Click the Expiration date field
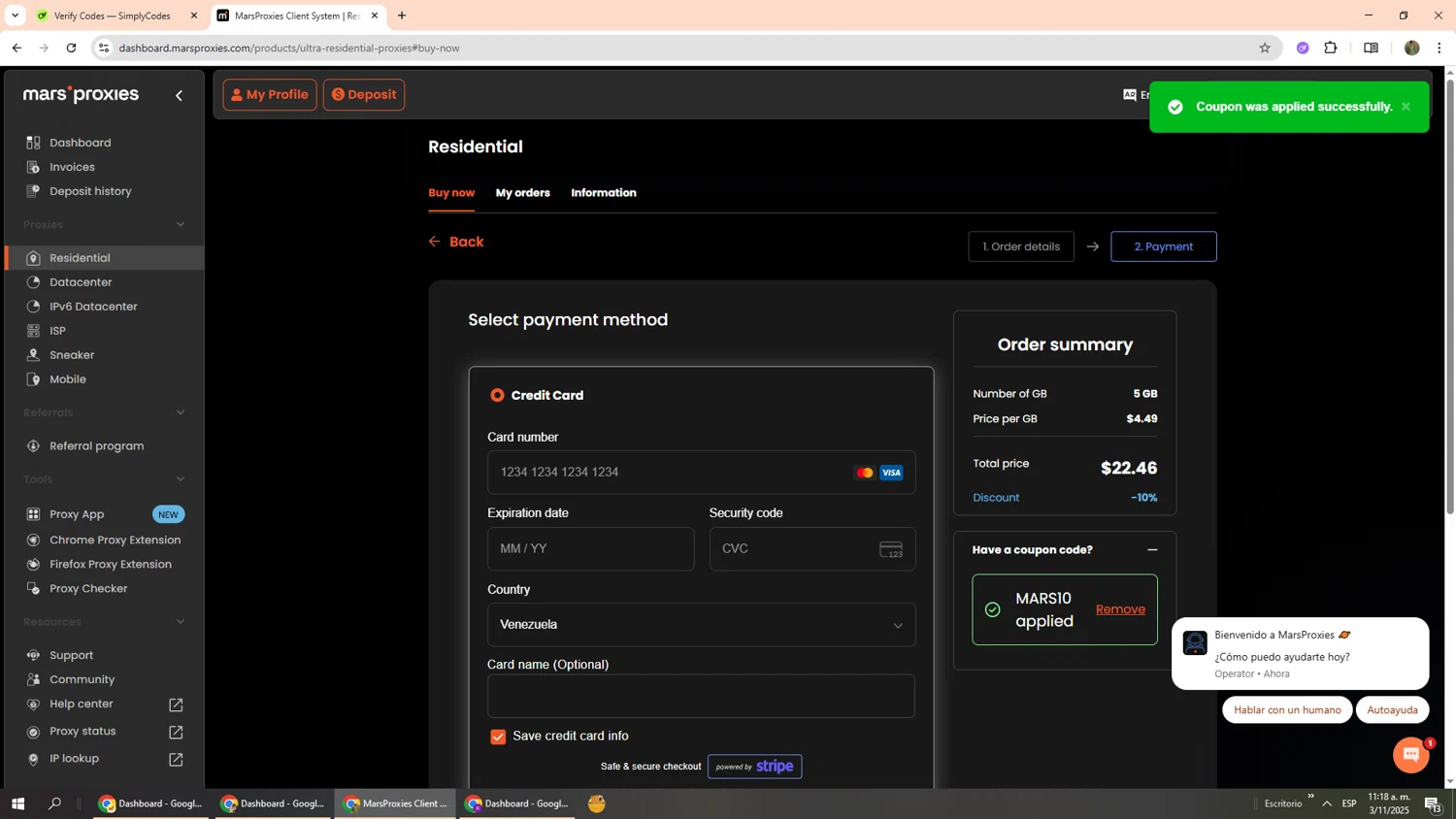1456x819 pixels. tap(590, 549)
